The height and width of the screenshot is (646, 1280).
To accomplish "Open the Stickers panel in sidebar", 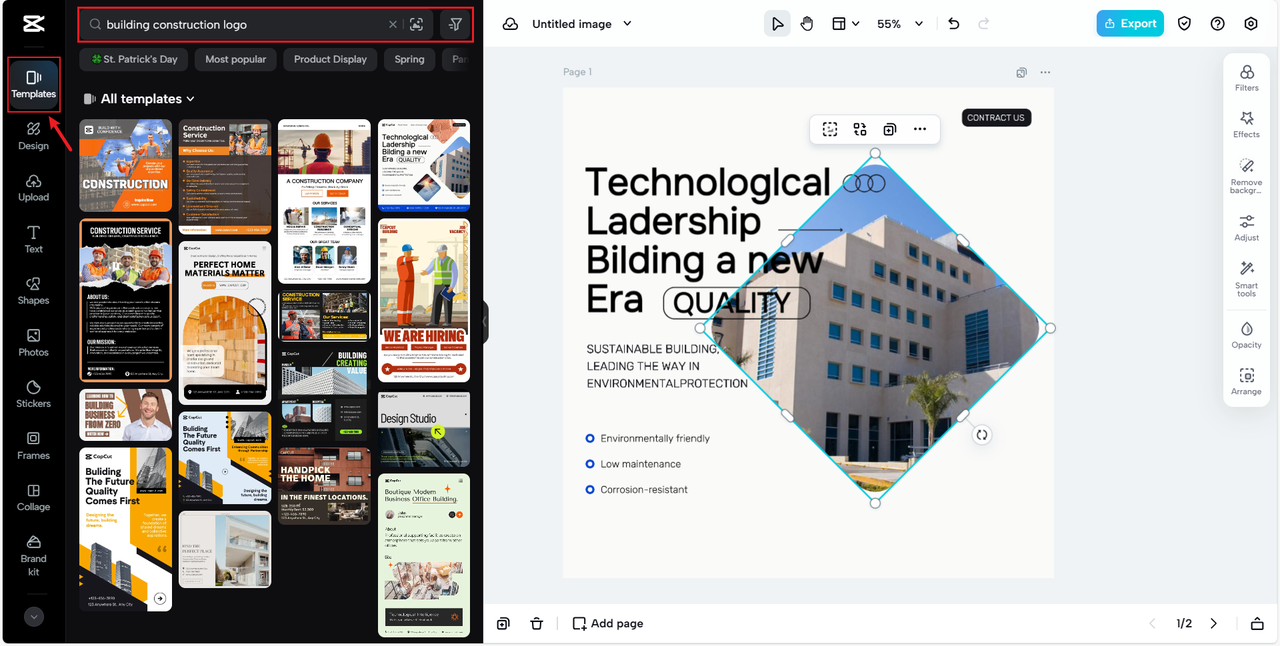I will pyautogui.click(x=33, y=393).
